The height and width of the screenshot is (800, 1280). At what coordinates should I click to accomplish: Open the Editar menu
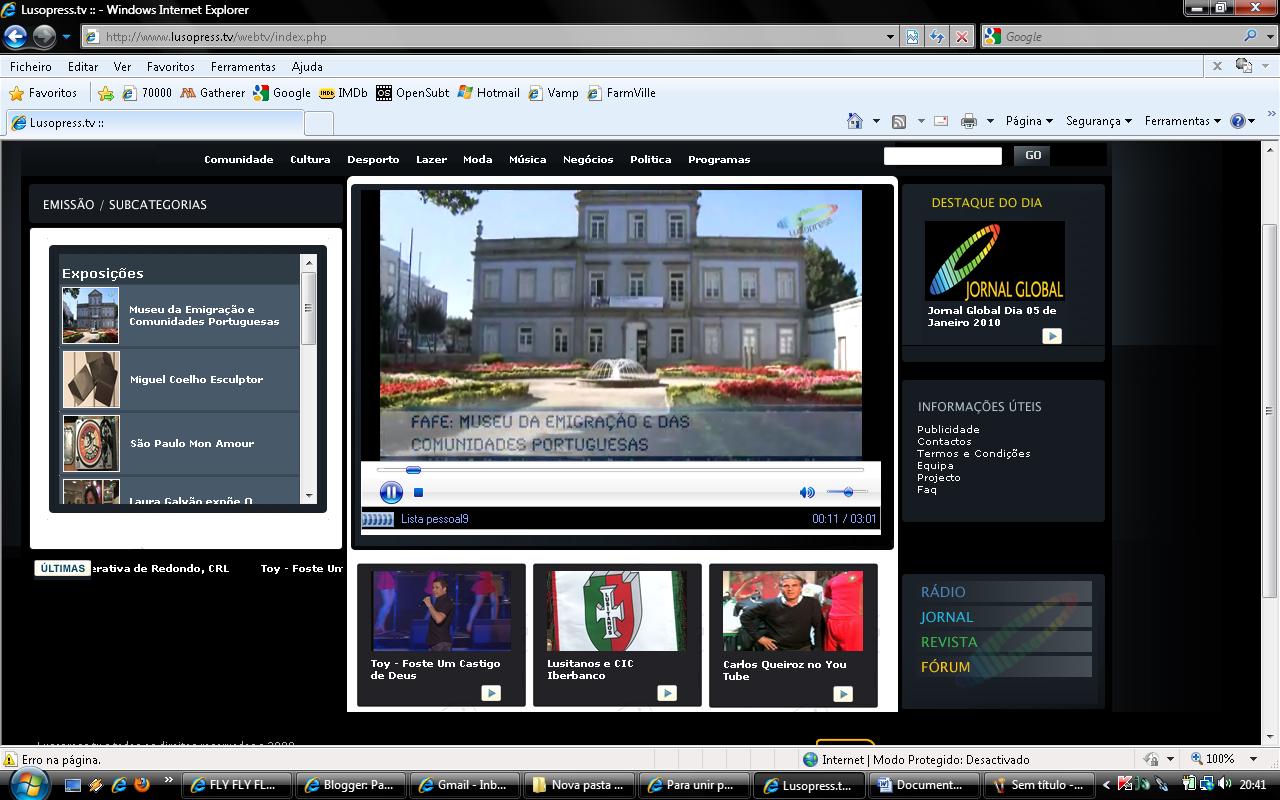83,67
